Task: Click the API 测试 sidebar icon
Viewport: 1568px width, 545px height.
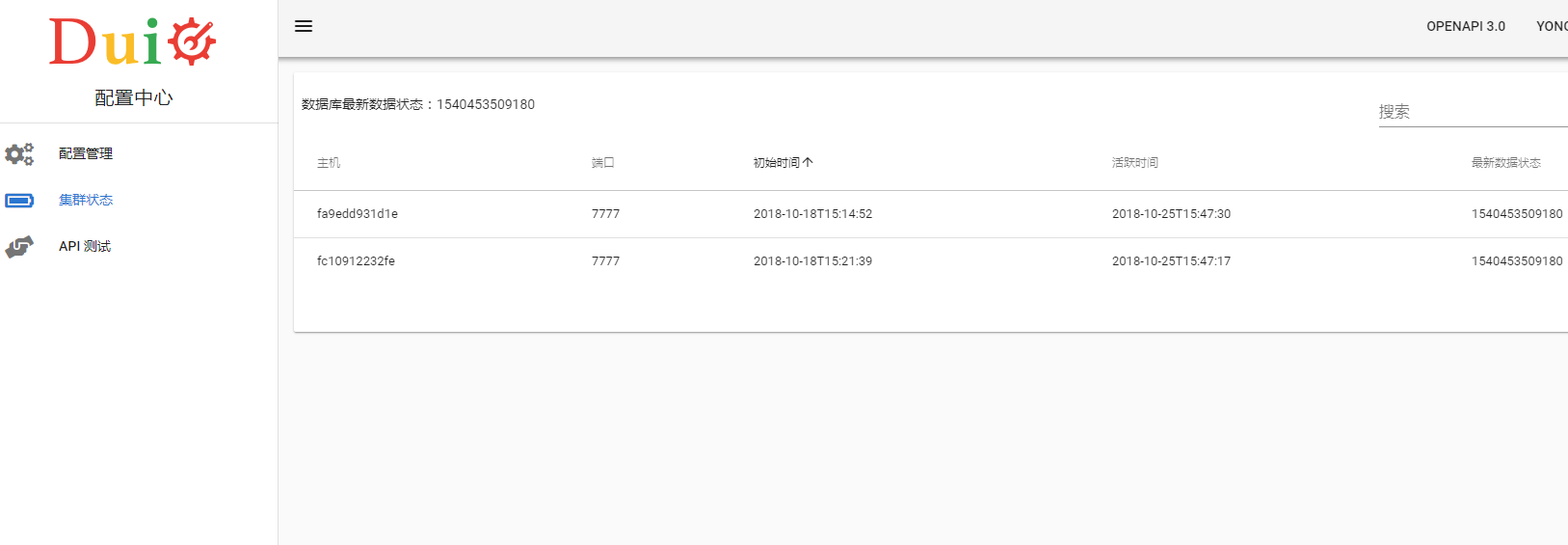Action: pyautogui.click(x=19, y=247)
